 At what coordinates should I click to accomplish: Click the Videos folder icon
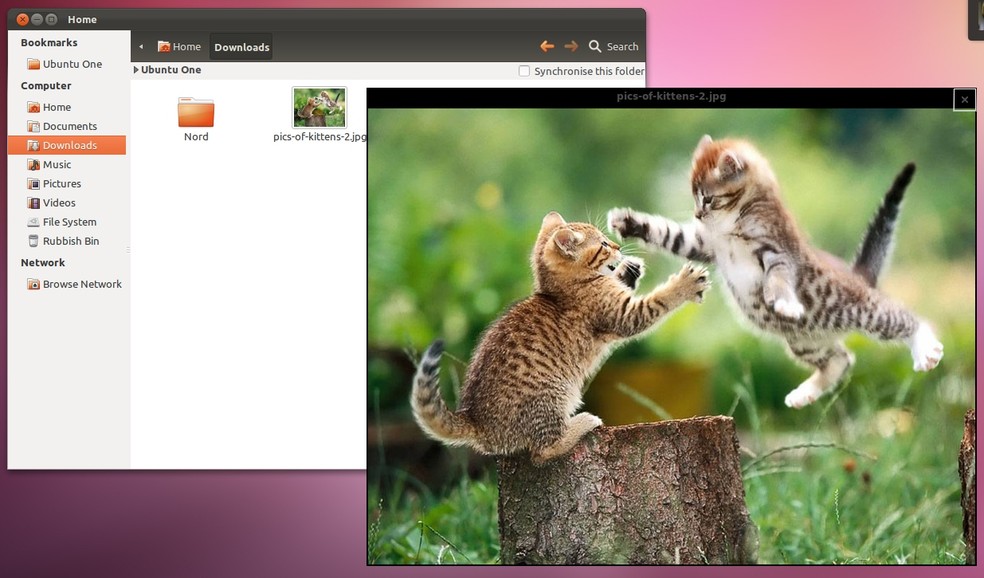33,203
